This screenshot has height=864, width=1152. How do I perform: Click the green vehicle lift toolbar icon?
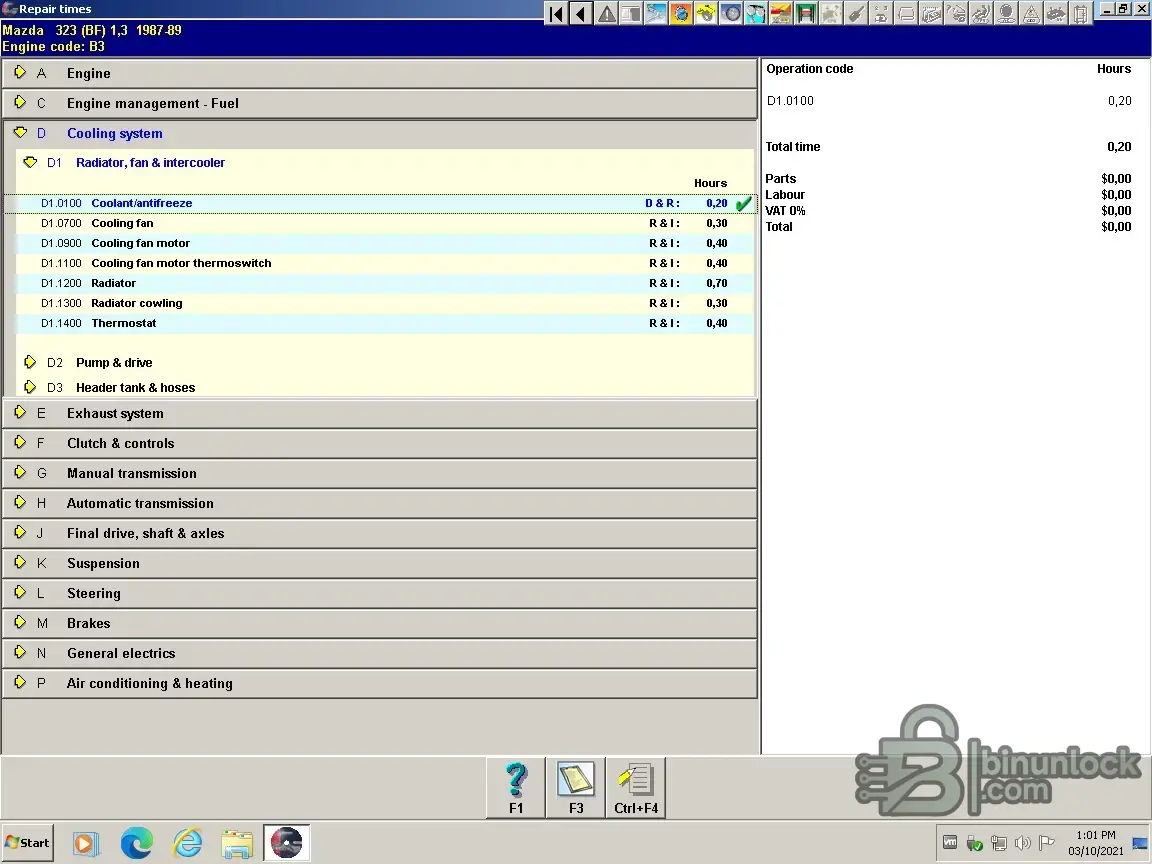(806, 13)
